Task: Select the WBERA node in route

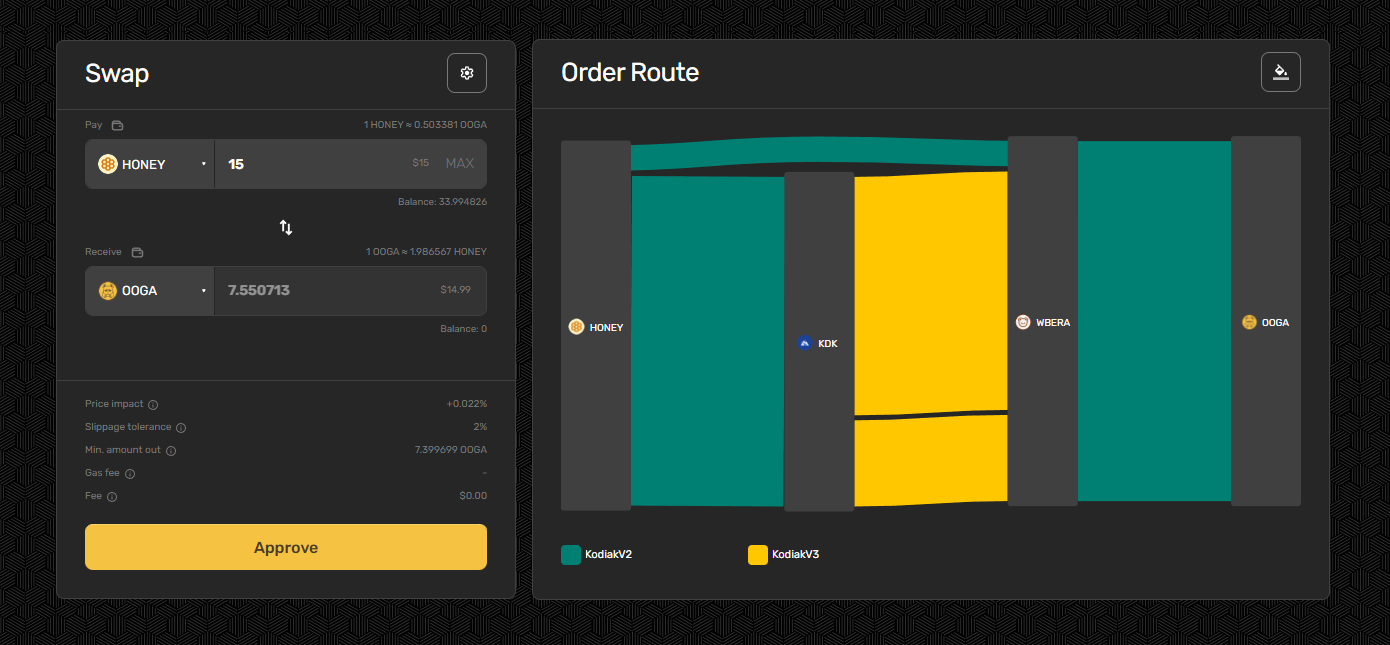Action: [1042, 322]
